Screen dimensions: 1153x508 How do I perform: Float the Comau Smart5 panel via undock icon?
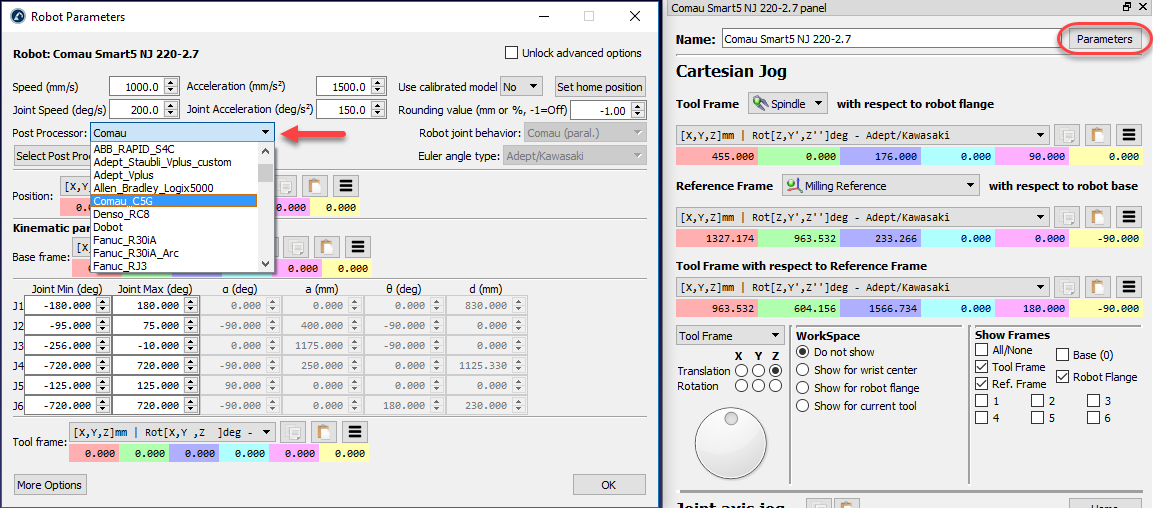coord(1127,7)
